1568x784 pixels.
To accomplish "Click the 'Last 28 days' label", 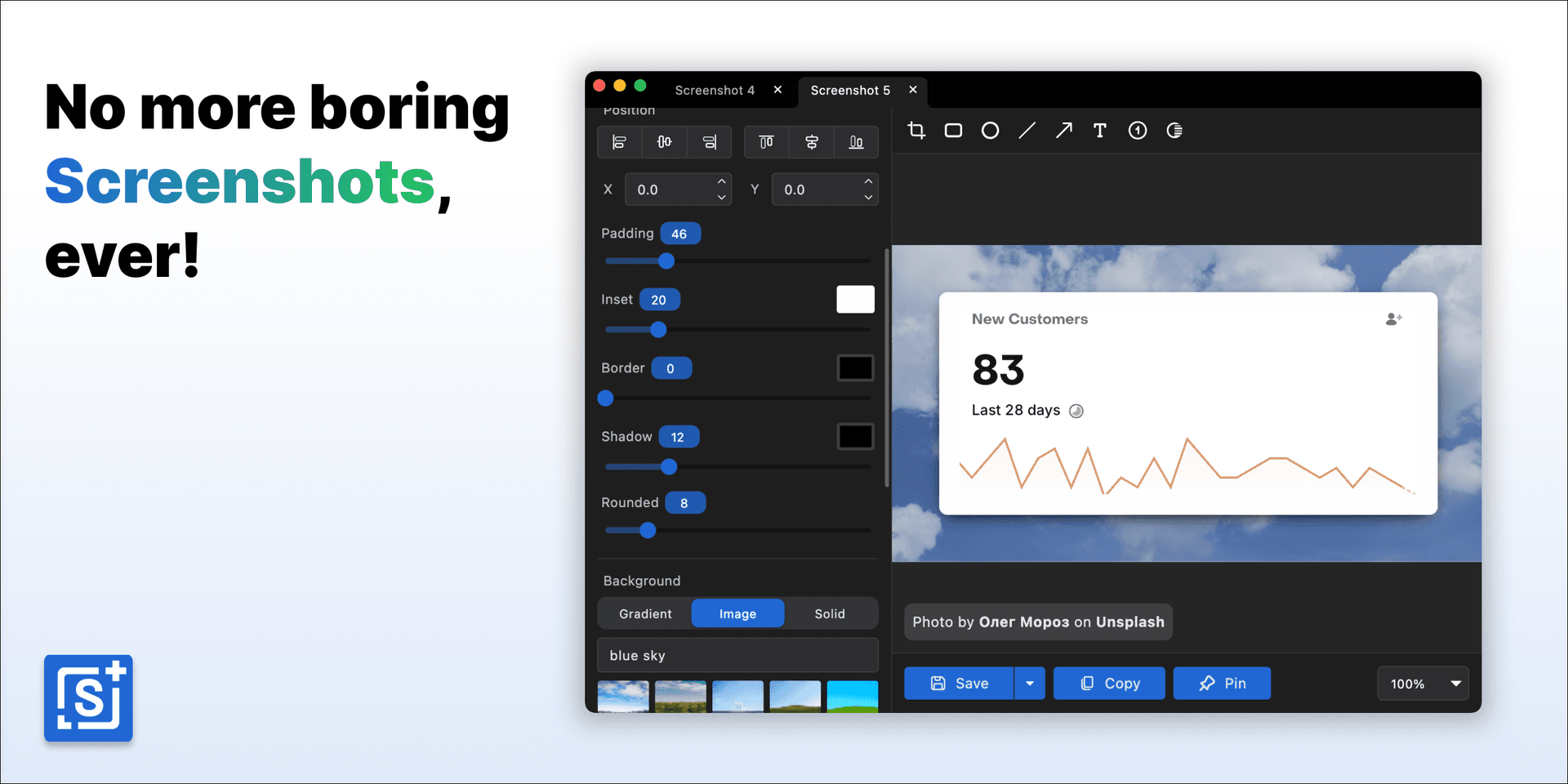I will pyautogui.click(x=1016, y=410).
